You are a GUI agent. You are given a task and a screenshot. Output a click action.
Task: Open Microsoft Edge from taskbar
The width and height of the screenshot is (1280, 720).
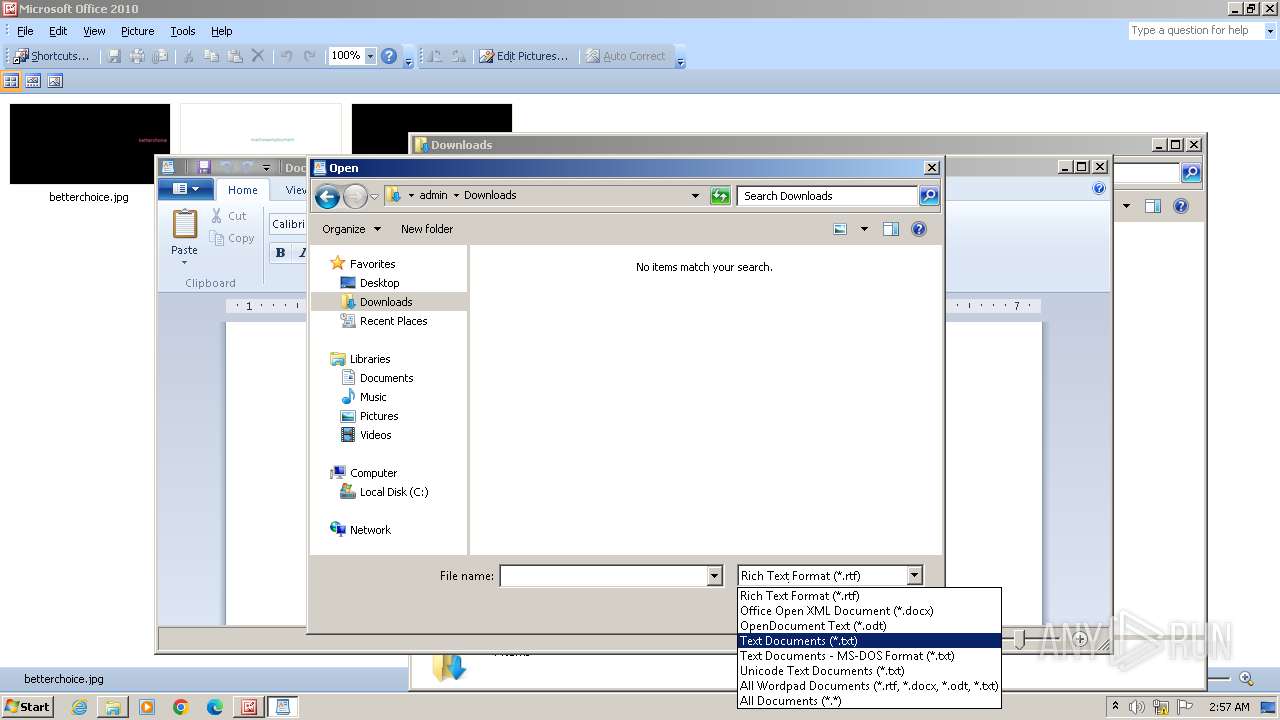point(215,707)
